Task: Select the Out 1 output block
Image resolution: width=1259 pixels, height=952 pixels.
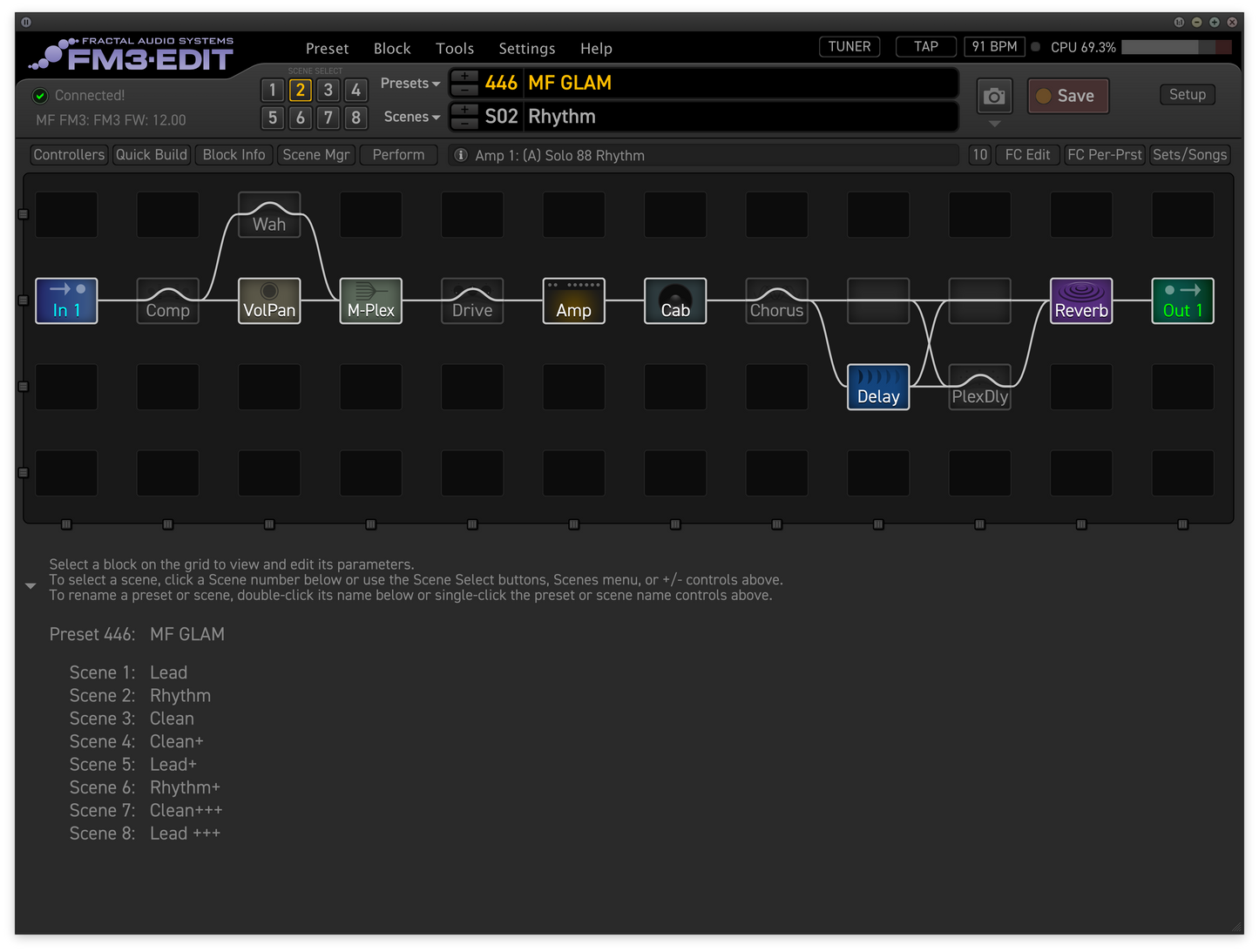Action: click(x=1183, y=300)
